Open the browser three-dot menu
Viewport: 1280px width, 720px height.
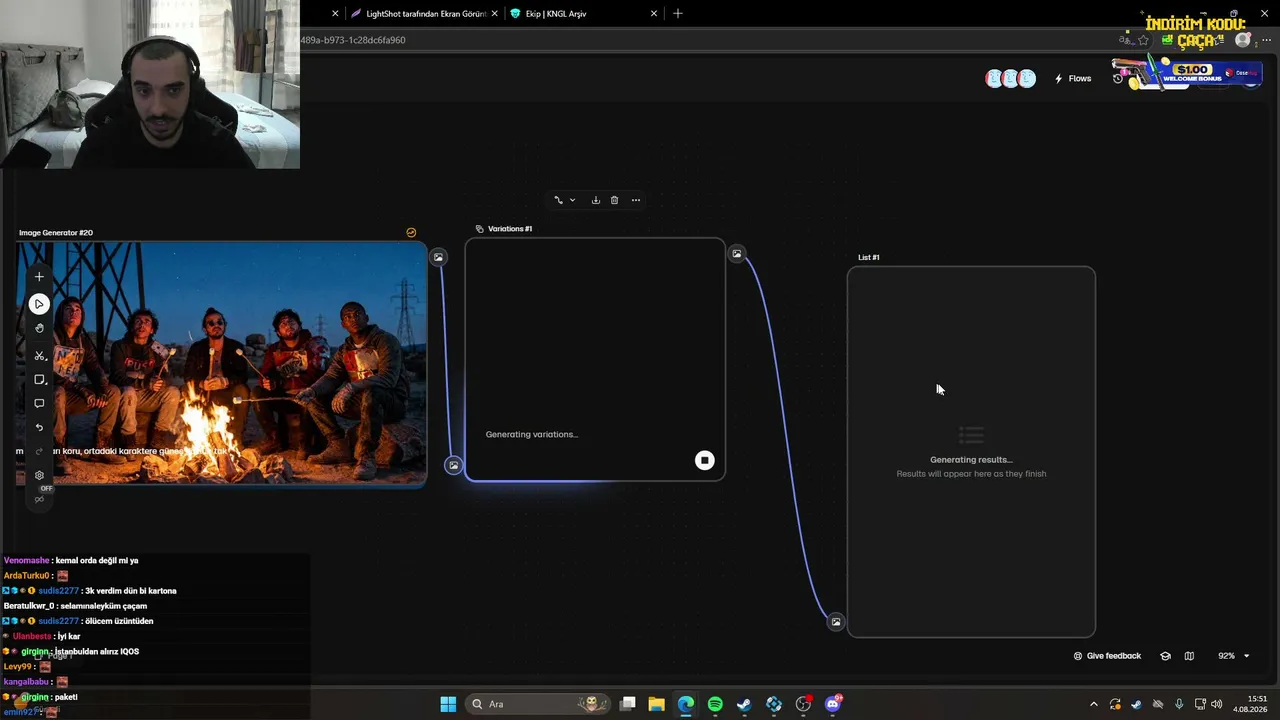[1266, 40]
